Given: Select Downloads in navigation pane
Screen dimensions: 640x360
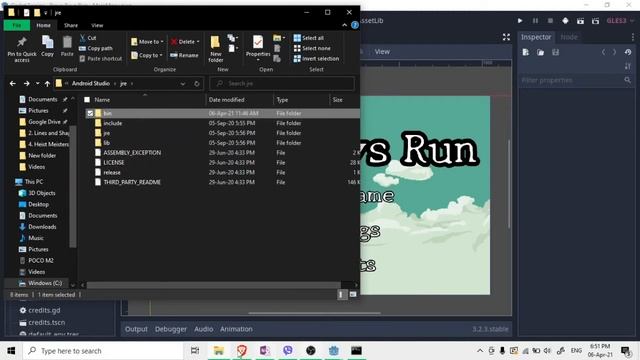Looking at the screenshot, I should point(42,227).
